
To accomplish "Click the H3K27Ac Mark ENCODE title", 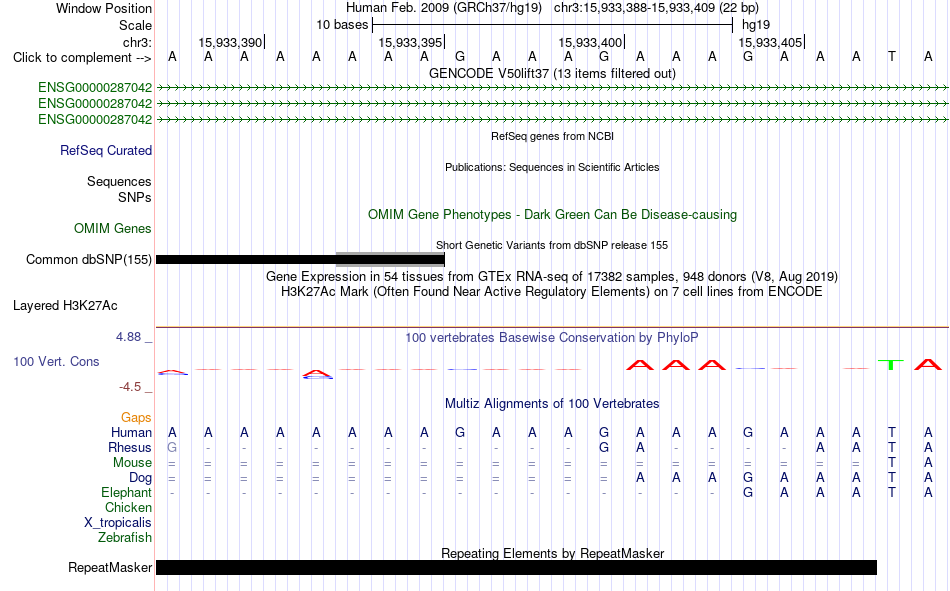I will pyautogui.click(x=552, y=292).
